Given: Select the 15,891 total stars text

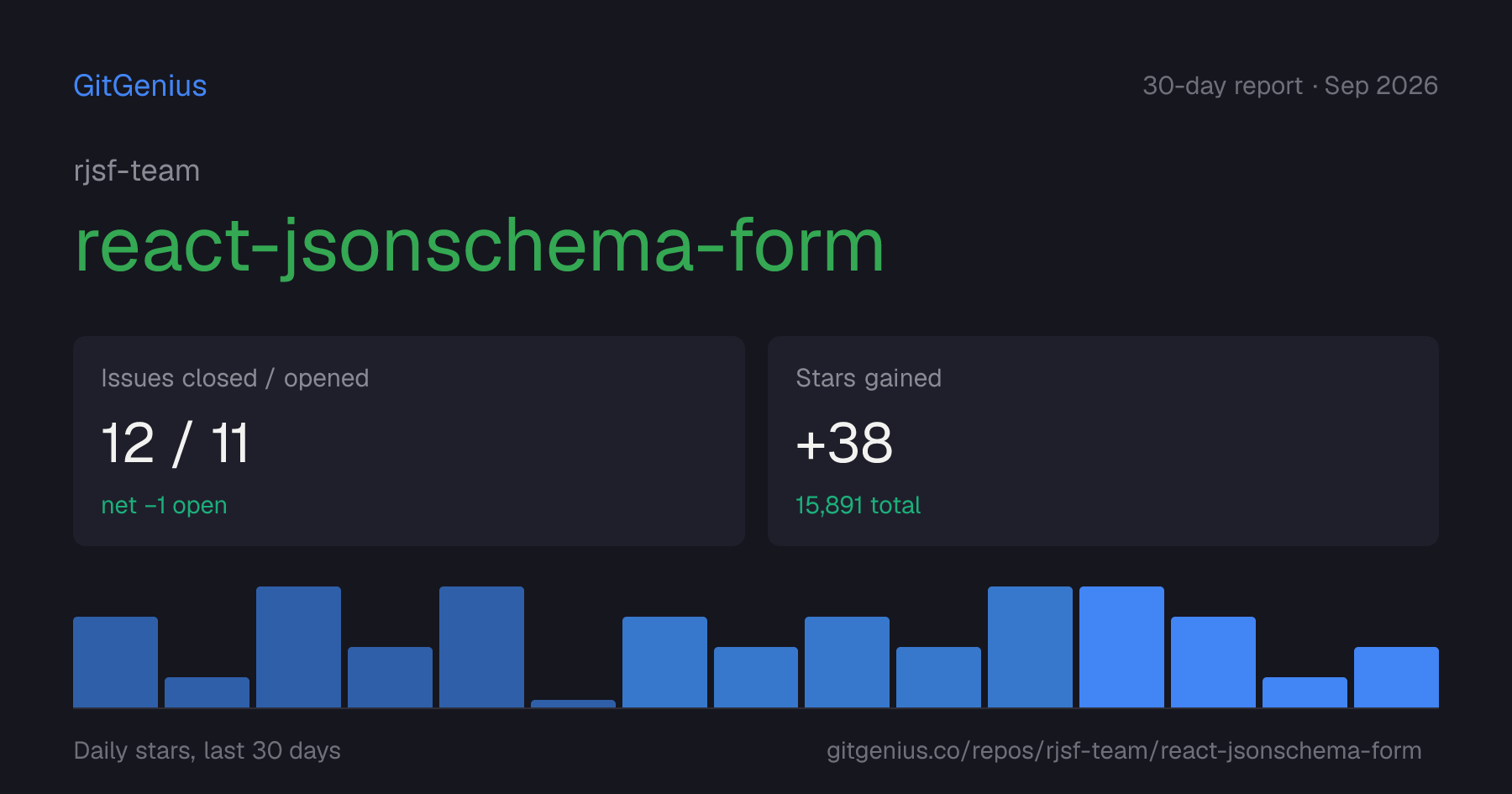Looking at the screenshot, I should 858,505.
